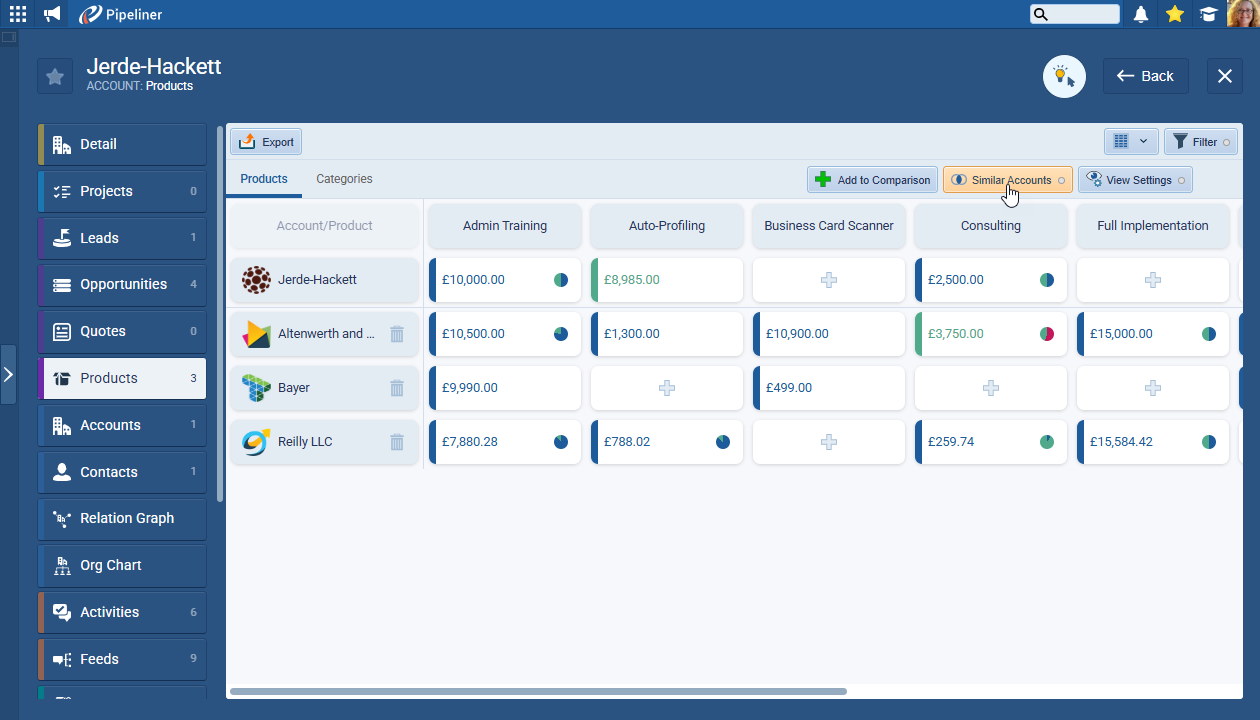This screenshot has height=720, width=1260.
Task: Open favorites star in top bar
Action: pos(1175,14)
